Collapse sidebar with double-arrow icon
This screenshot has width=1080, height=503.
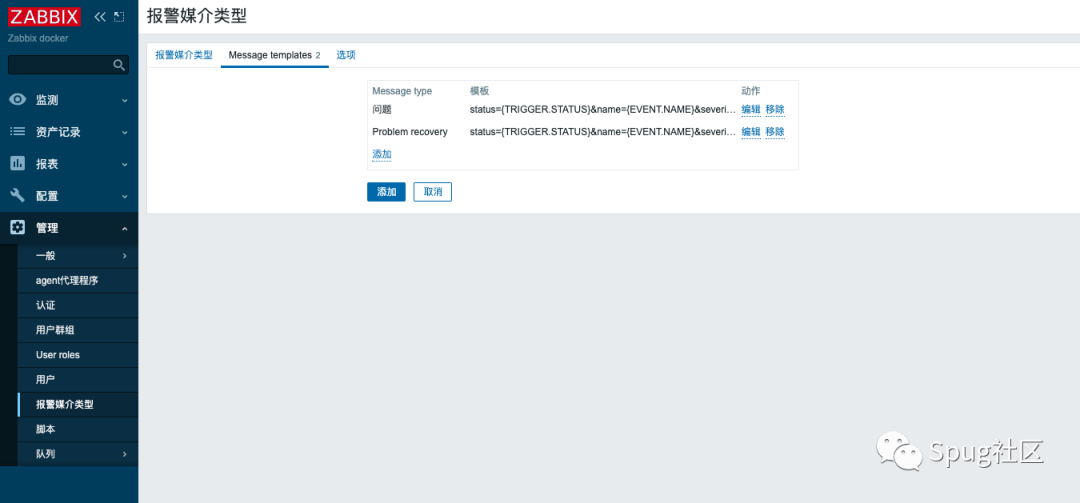point(100,17)
